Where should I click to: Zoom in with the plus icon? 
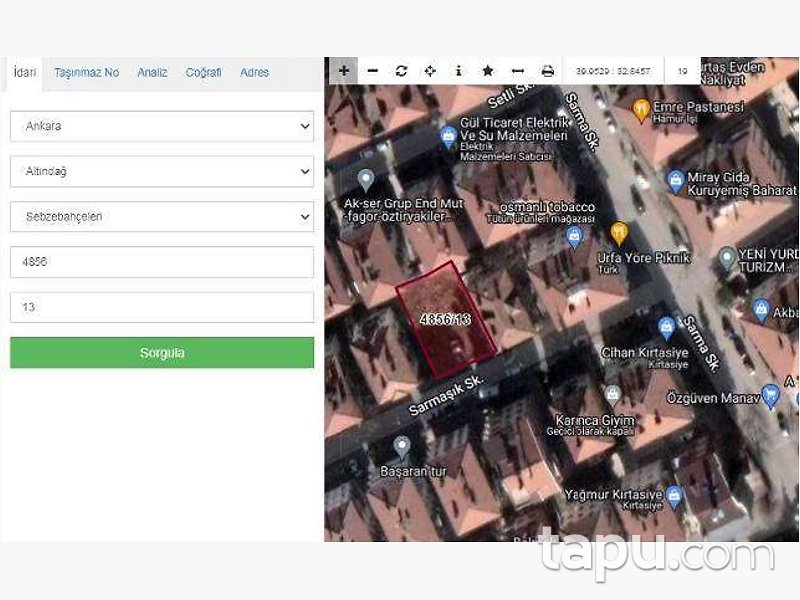coord(344,71)
